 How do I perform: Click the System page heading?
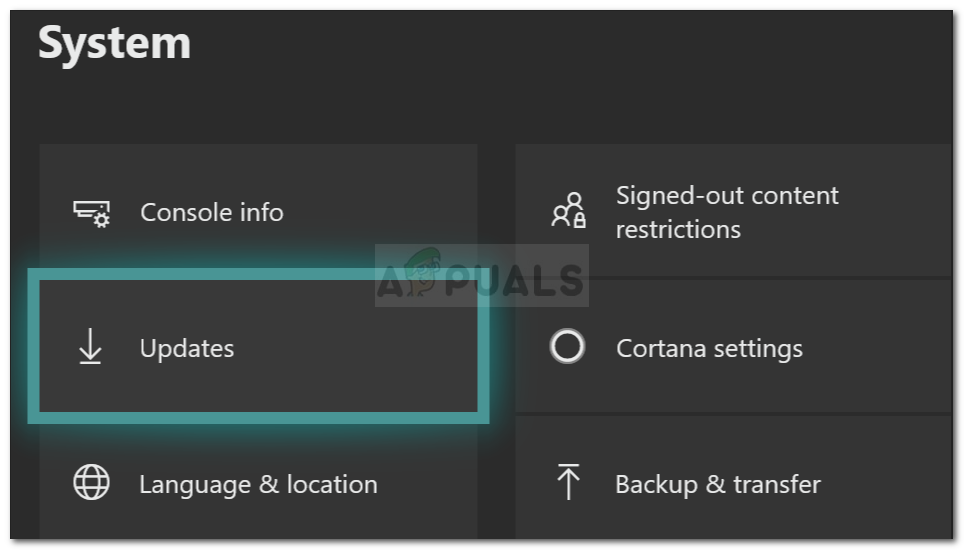pos(114,45)
